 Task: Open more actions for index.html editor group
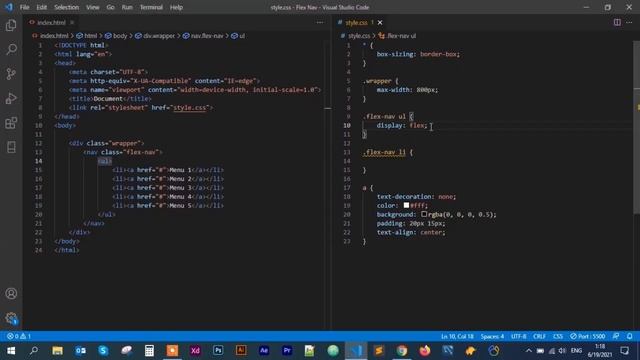click(320, 22)
